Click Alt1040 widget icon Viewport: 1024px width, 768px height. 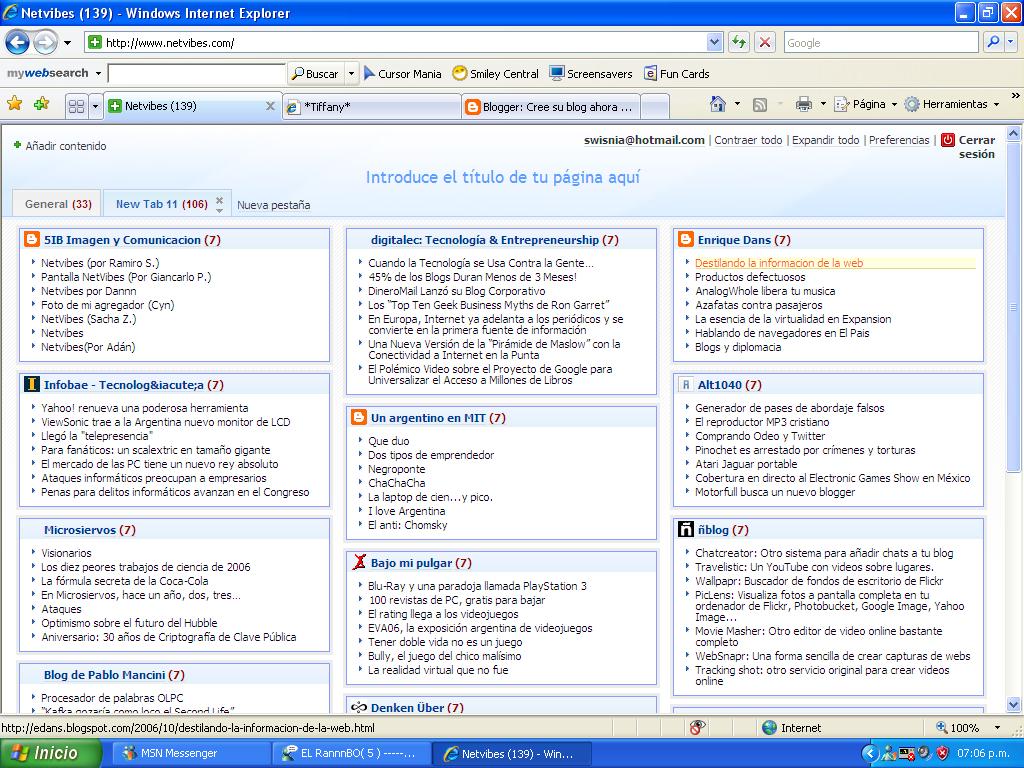click(686, 385)
